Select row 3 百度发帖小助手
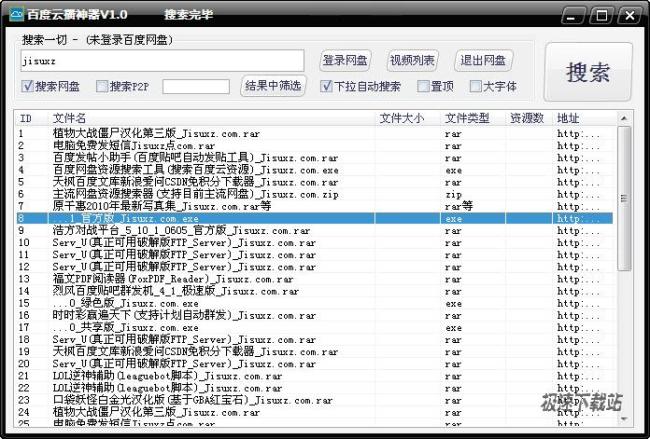Image resolution: width=650 pixels, height=439 pixels. [314, 158]
